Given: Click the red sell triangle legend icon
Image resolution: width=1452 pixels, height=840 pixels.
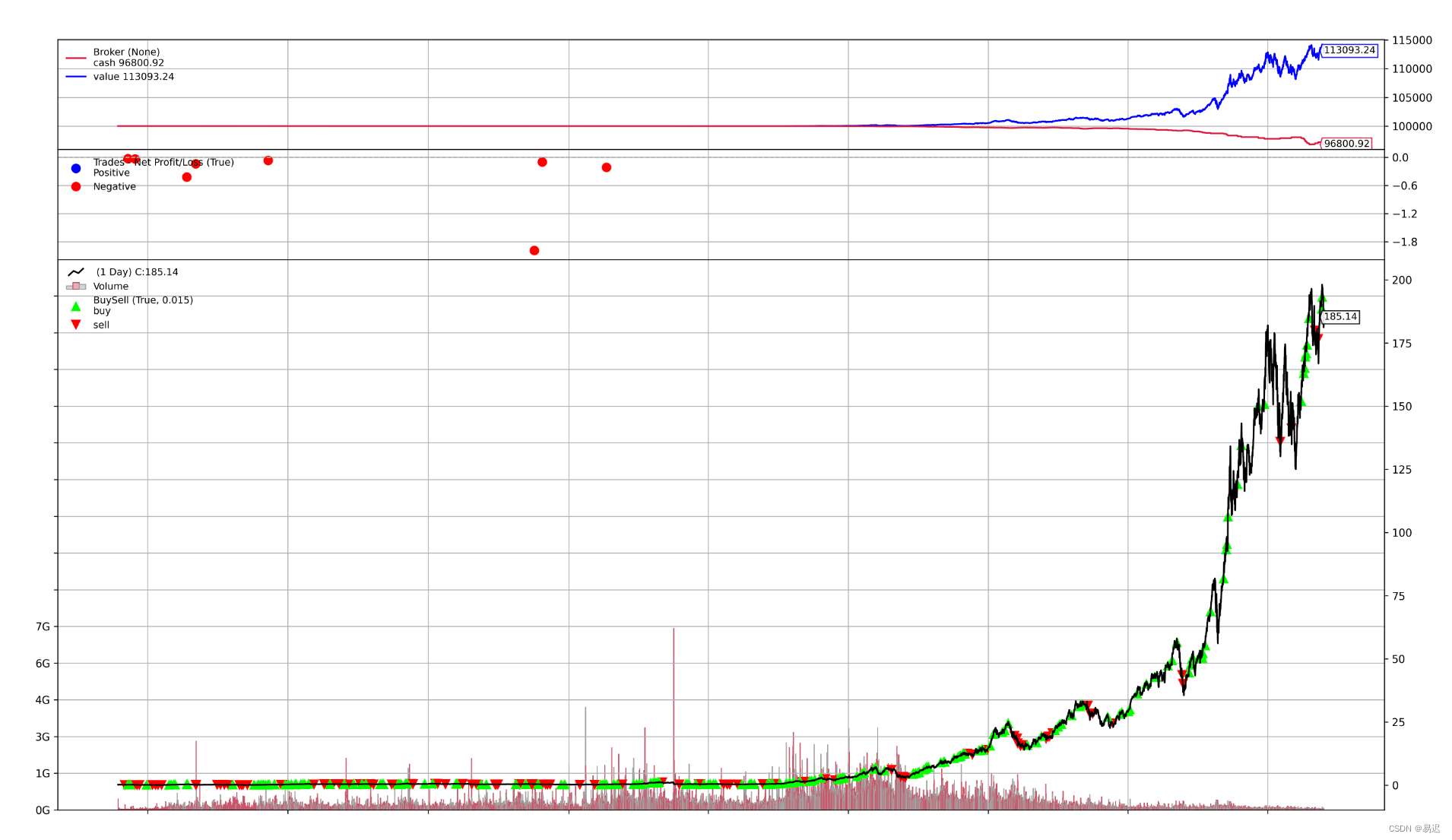Looking at the screenshot, I should (76, 325).
